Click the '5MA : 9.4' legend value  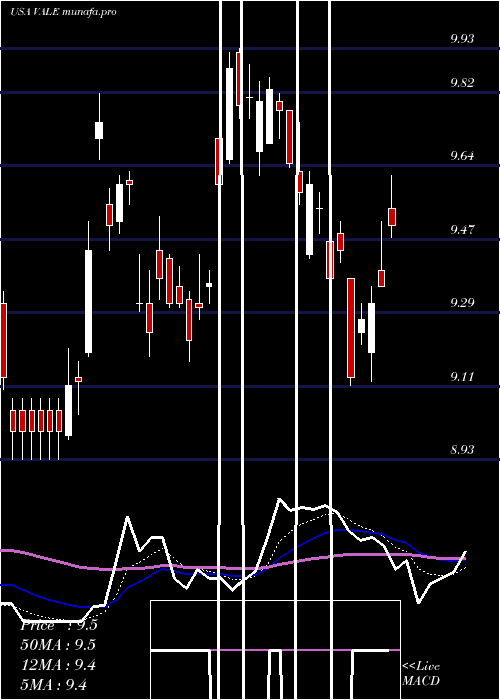coord(54,684)
